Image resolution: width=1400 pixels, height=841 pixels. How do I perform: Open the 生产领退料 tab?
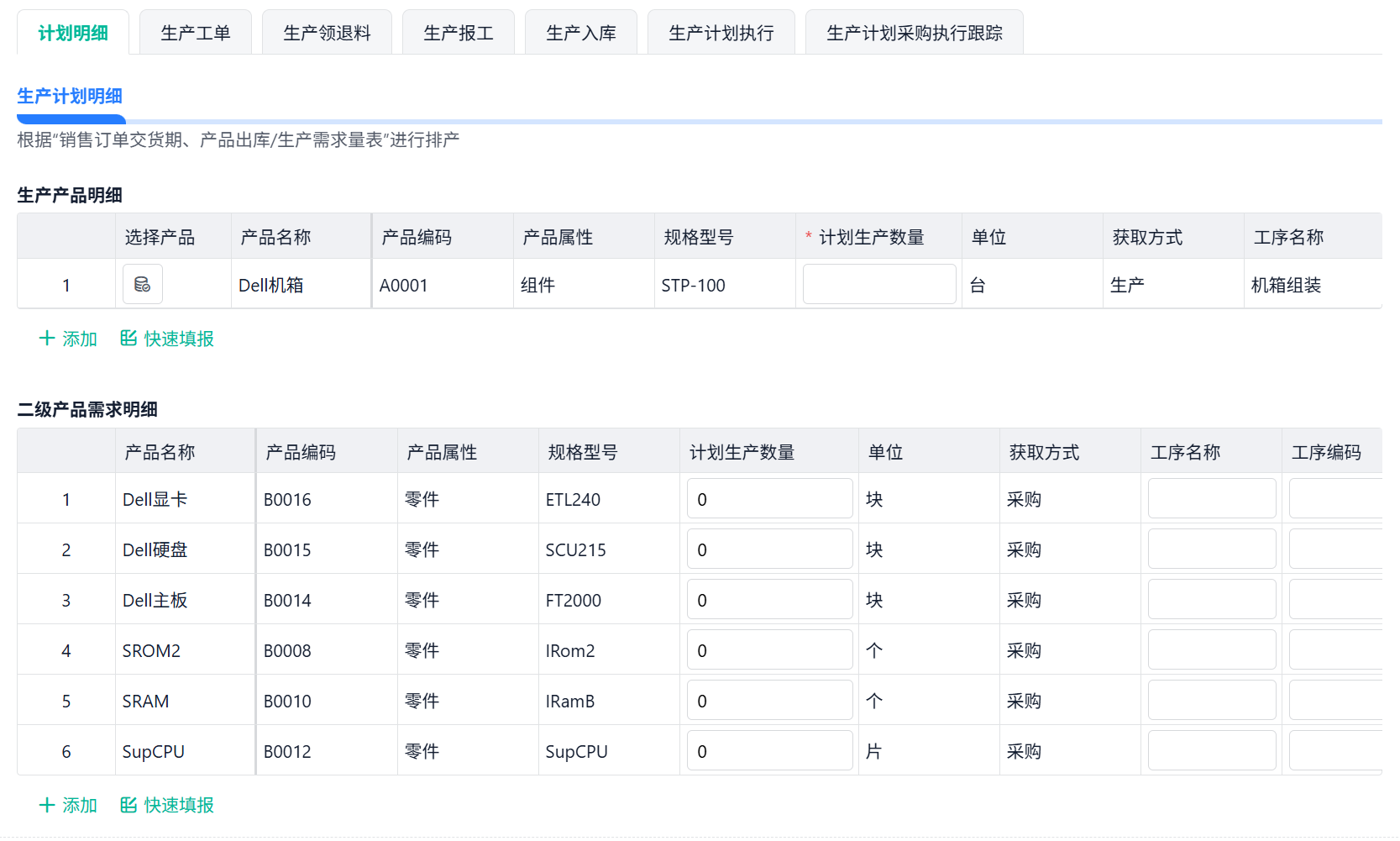coord(327,33)
